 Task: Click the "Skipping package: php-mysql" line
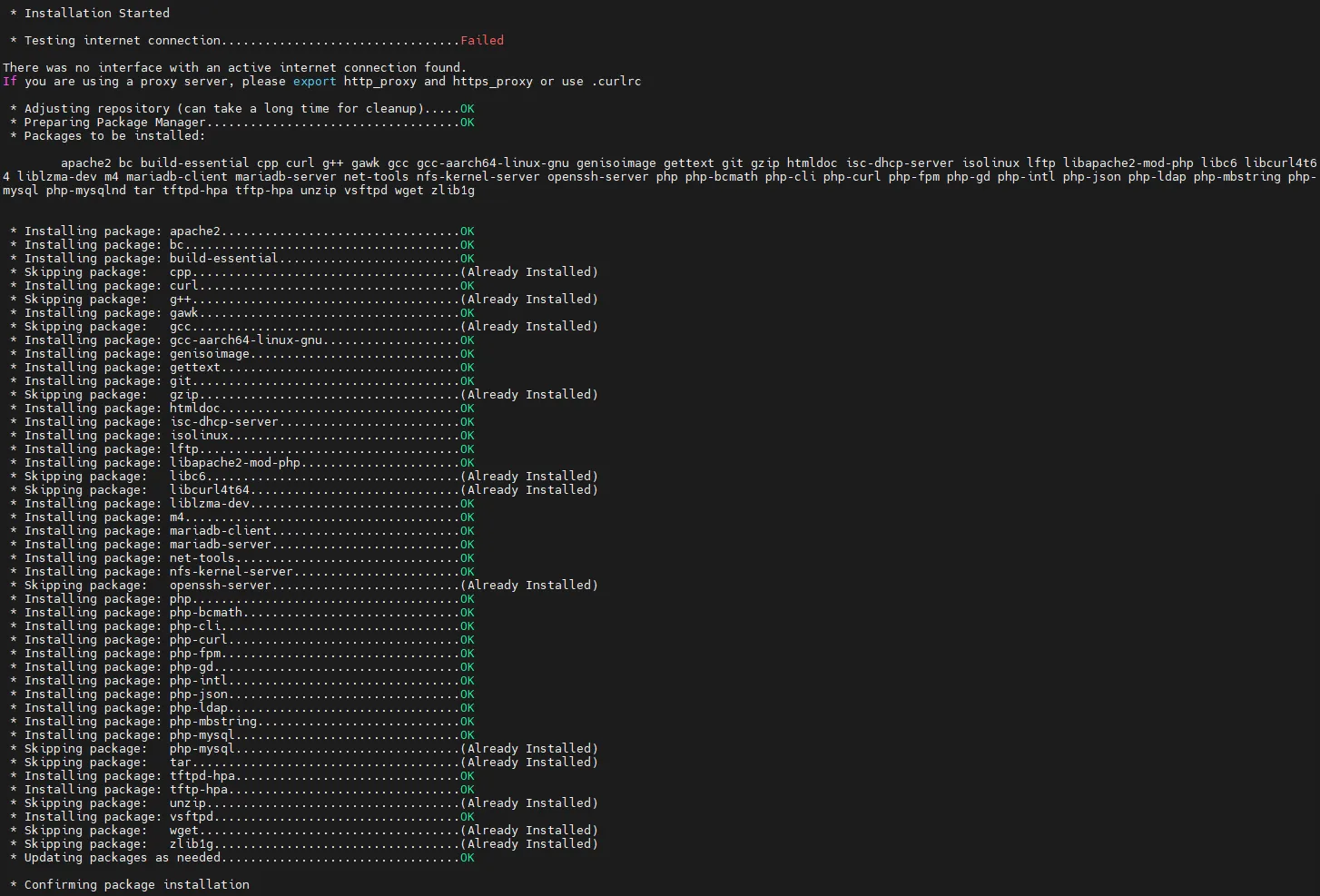(129, 749)
